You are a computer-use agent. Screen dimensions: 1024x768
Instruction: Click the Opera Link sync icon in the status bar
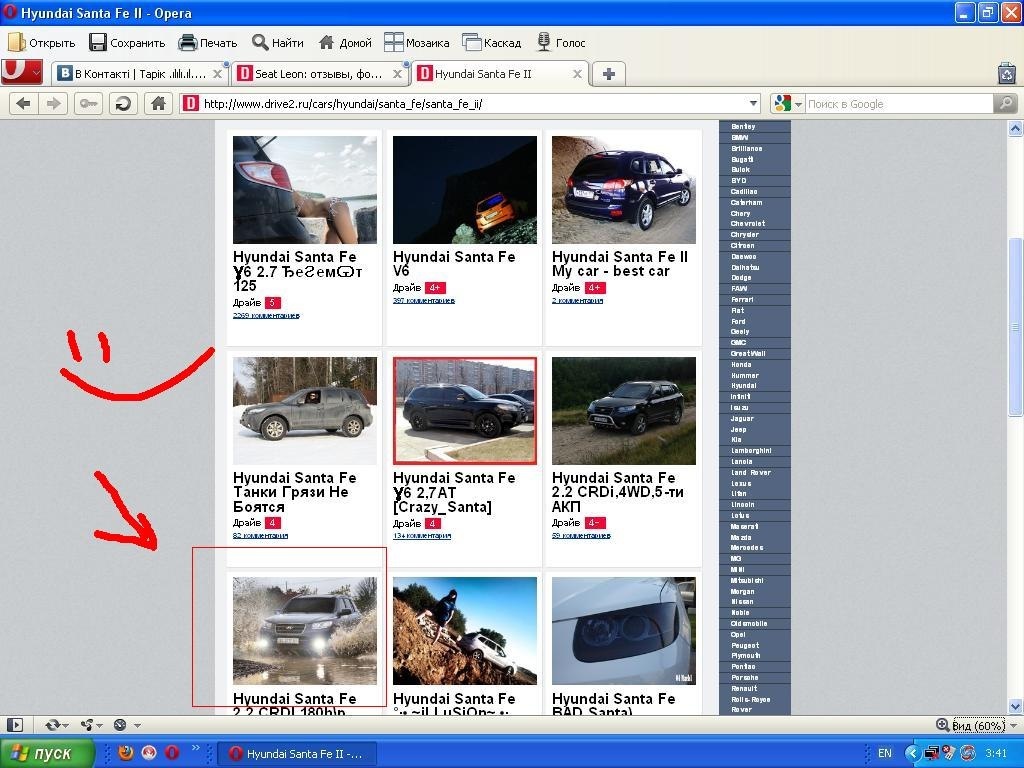(52, 725)
